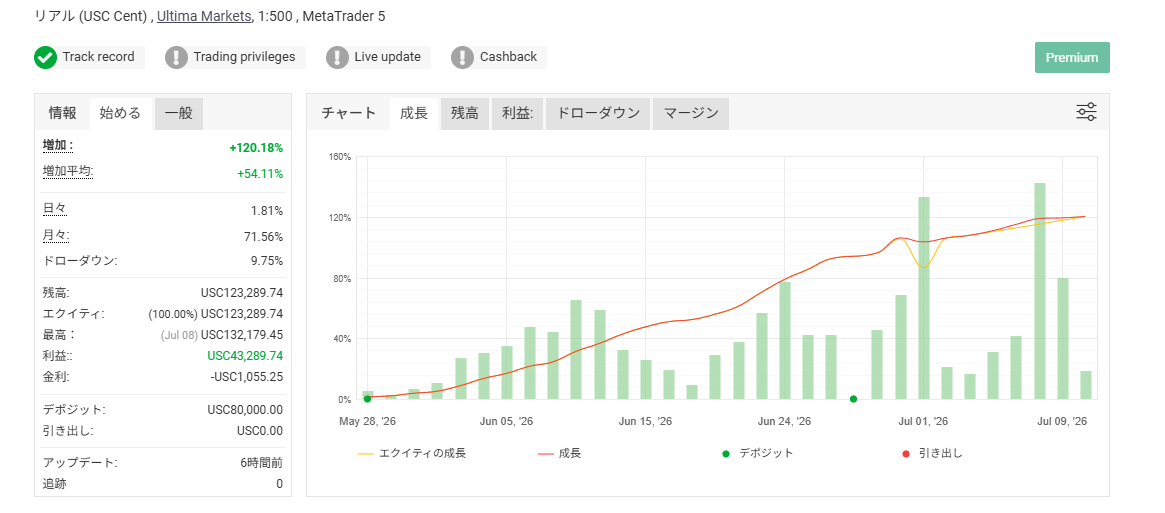
Task: Click the tall bar at Jul 01
Action: pos(924,298)
